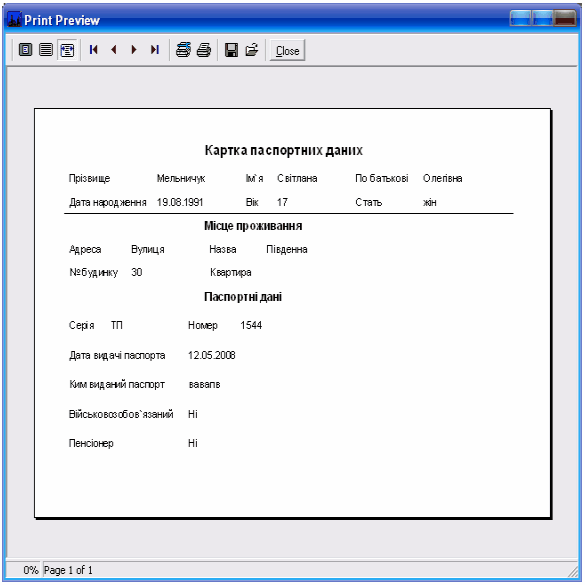585x585 pixels.
Task: Click the 'Картка паспортних даних' report heading
Action: [284, 150]
